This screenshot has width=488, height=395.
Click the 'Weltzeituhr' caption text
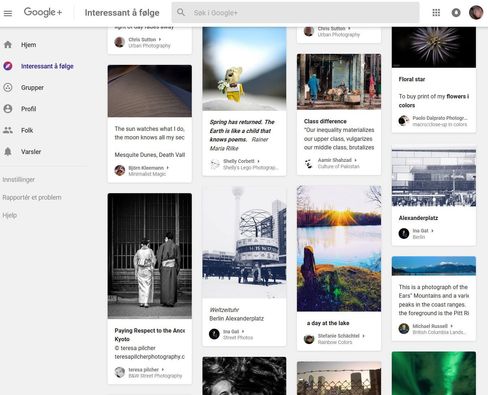tap(224, 310)
